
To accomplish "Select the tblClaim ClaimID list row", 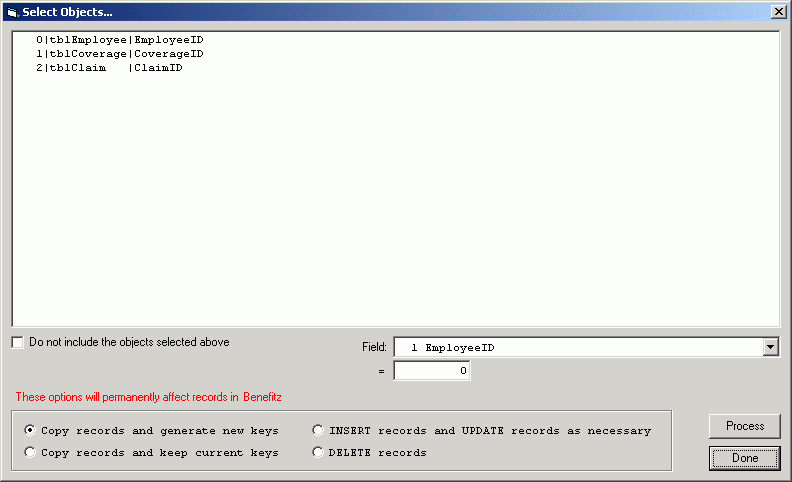I will click(x=109, y=68).
